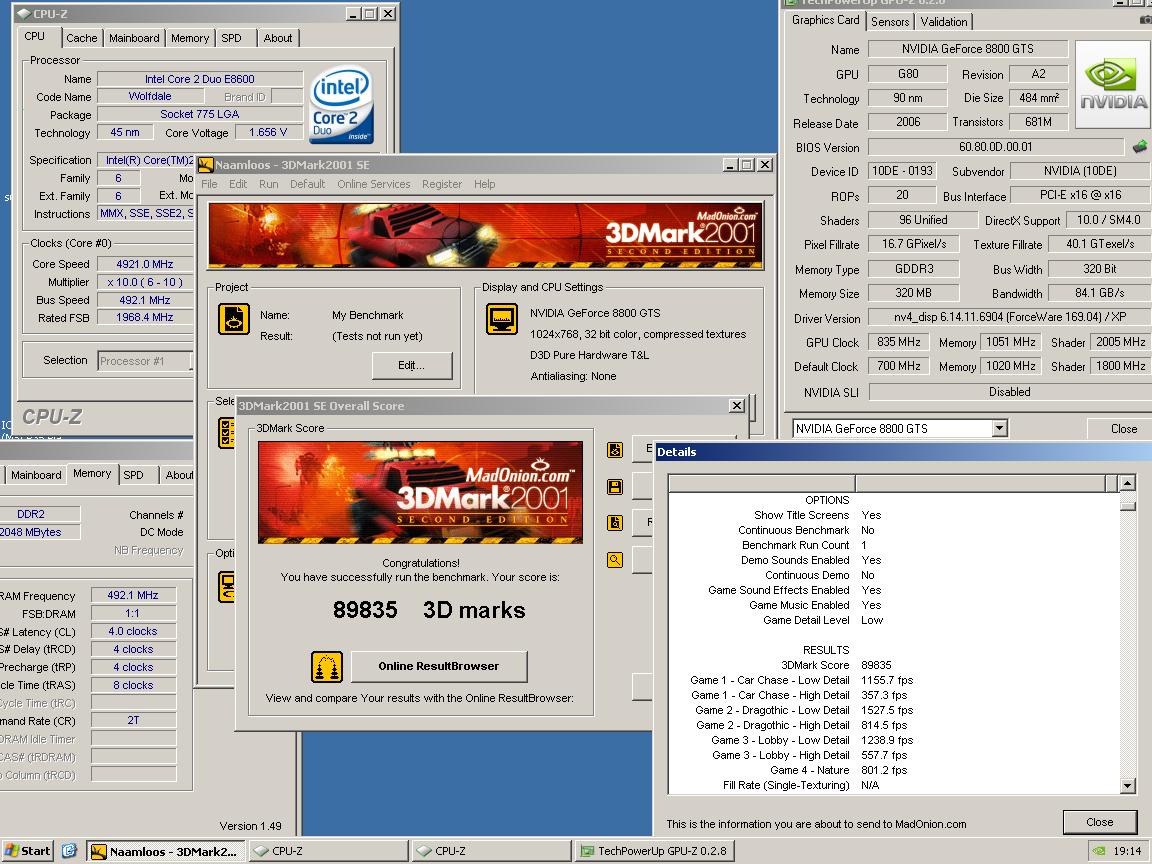This screenshot has width=1152, height=864.
Task: Click the Display and CPU Settings monitor icon
Action: pyautogui.click(x=502, y=320)
